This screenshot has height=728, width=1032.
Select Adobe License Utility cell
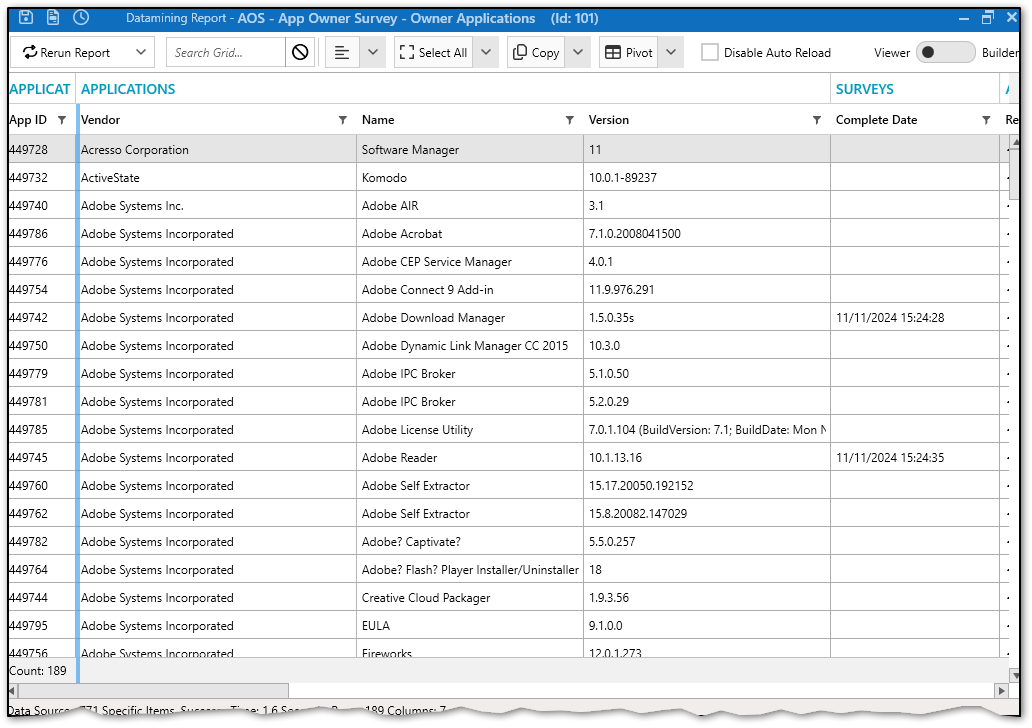point(469,430)
